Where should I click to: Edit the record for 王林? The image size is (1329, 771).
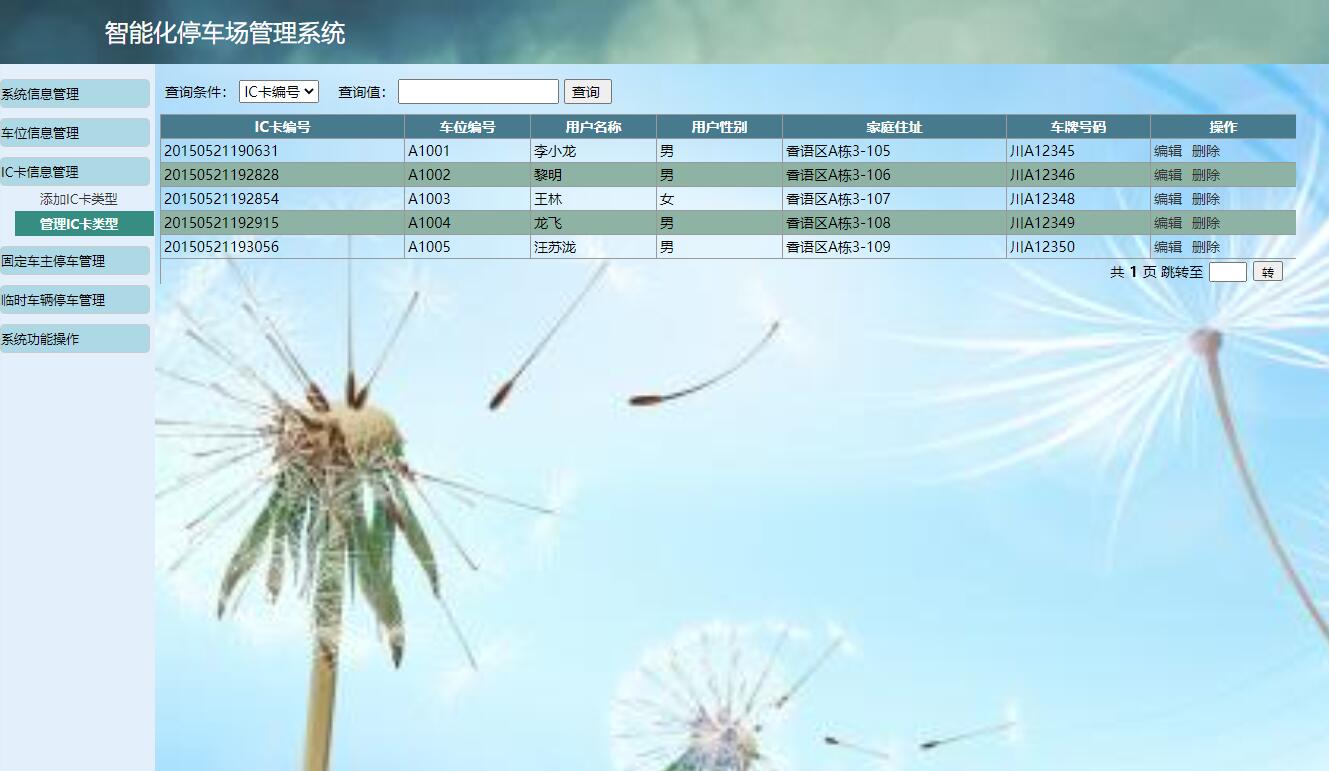1166,198
